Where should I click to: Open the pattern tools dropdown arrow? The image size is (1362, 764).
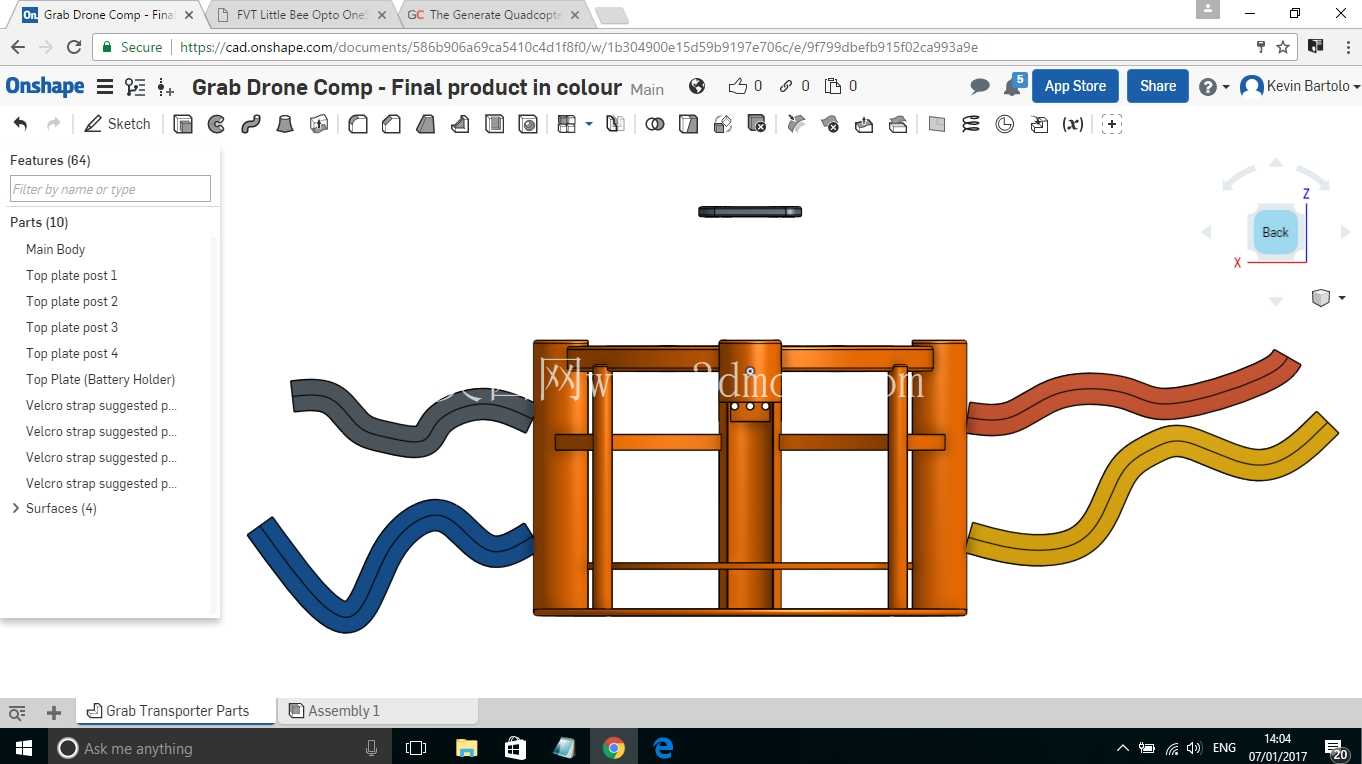click(x=589, y=124)
